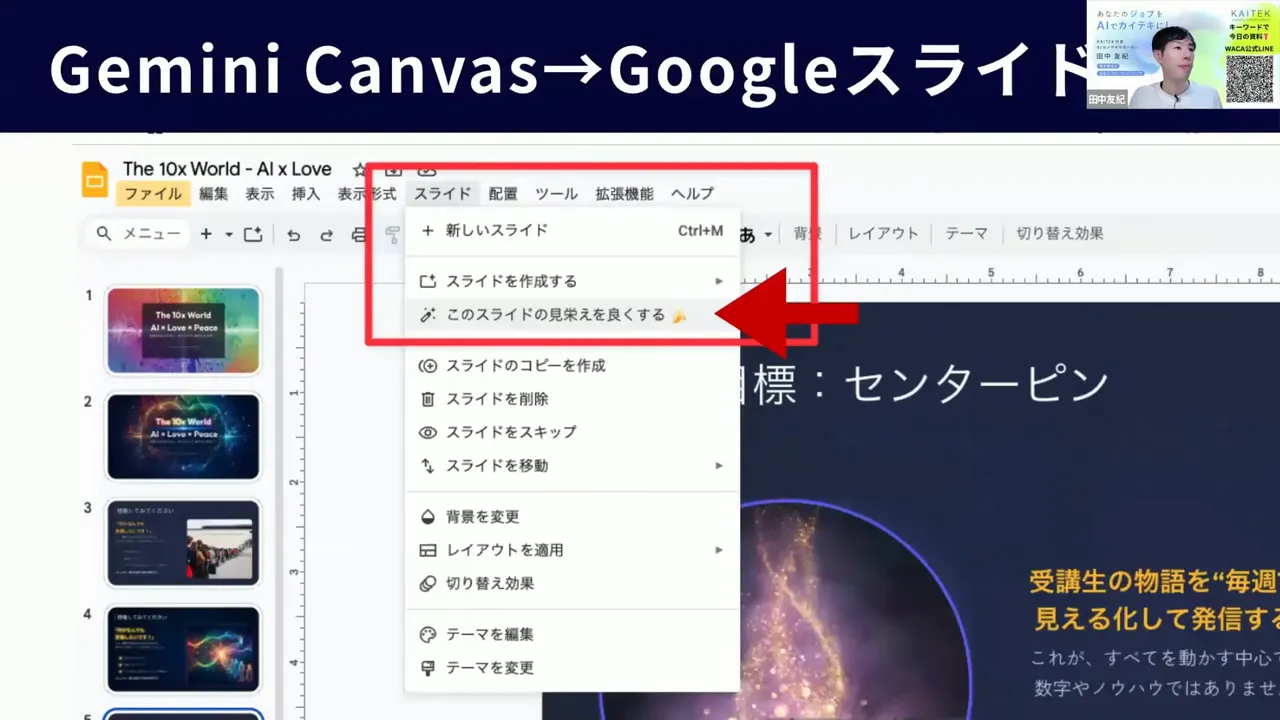
Task: Toggle star to favorite the presentation
Action: (x=359, y=170)
